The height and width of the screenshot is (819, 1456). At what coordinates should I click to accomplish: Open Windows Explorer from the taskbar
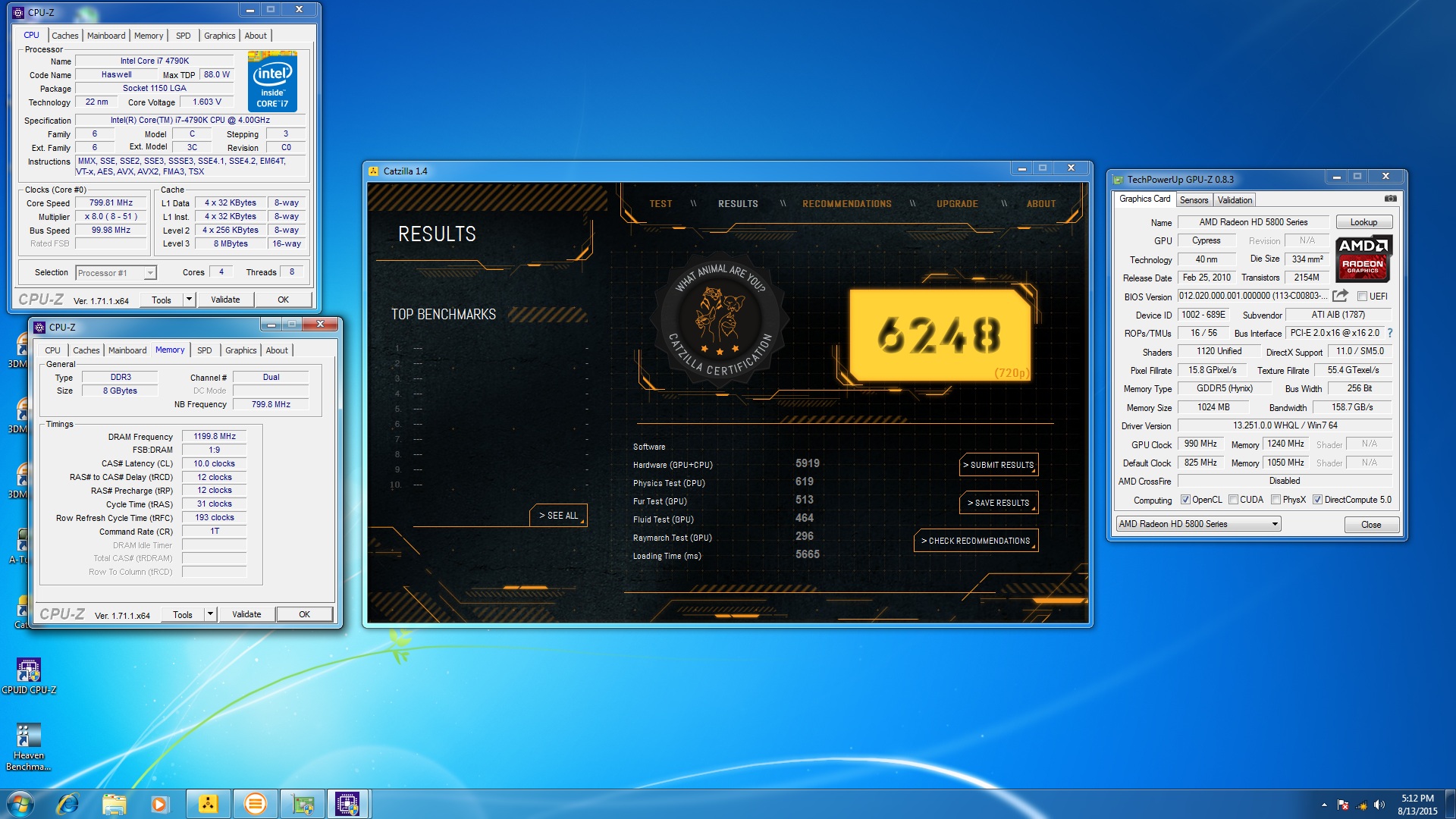114,804
